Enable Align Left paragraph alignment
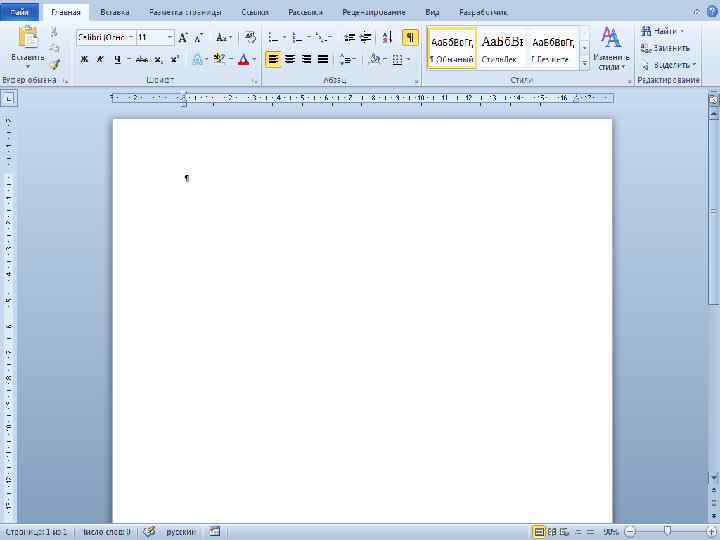Screen dimensions: 720x540 tap(273, 59)
